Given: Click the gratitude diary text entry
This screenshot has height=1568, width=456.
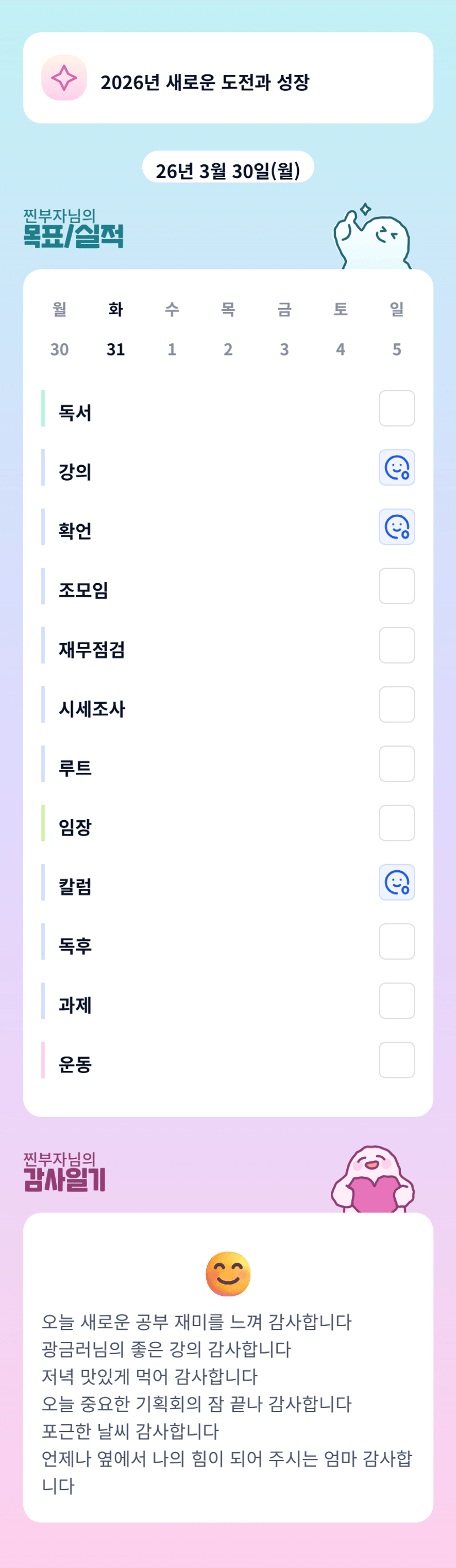Looking at the screenshot, I should click(227, 1403).
